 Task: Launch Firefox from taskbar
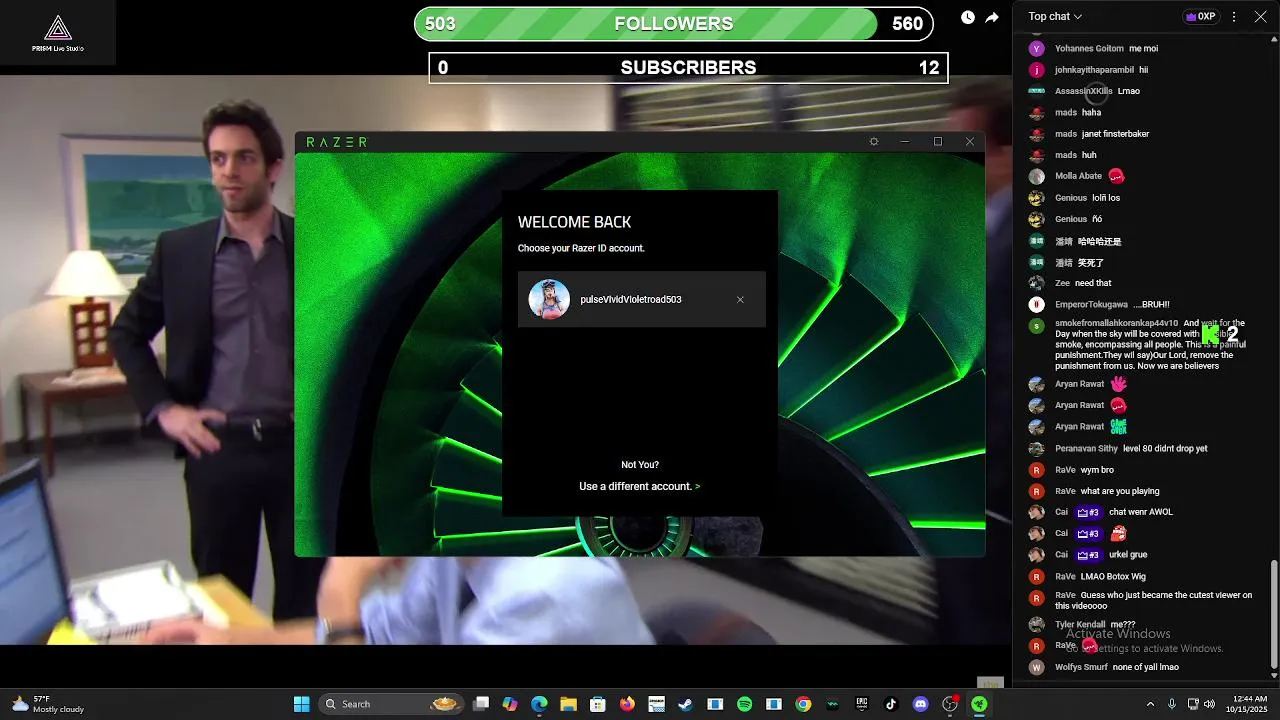point(627,704)
